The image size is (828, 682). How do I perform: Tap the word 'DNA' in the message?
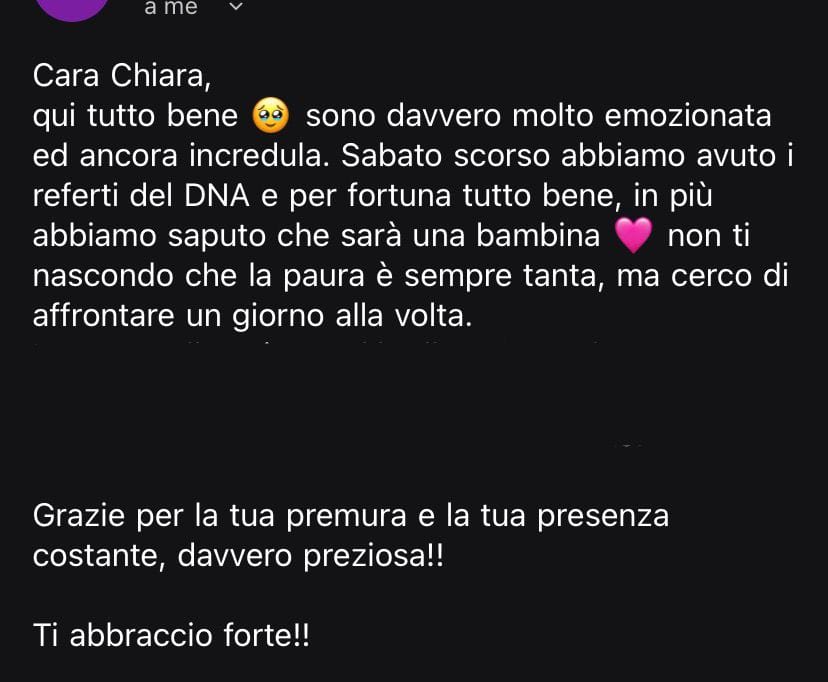point(217,196)
